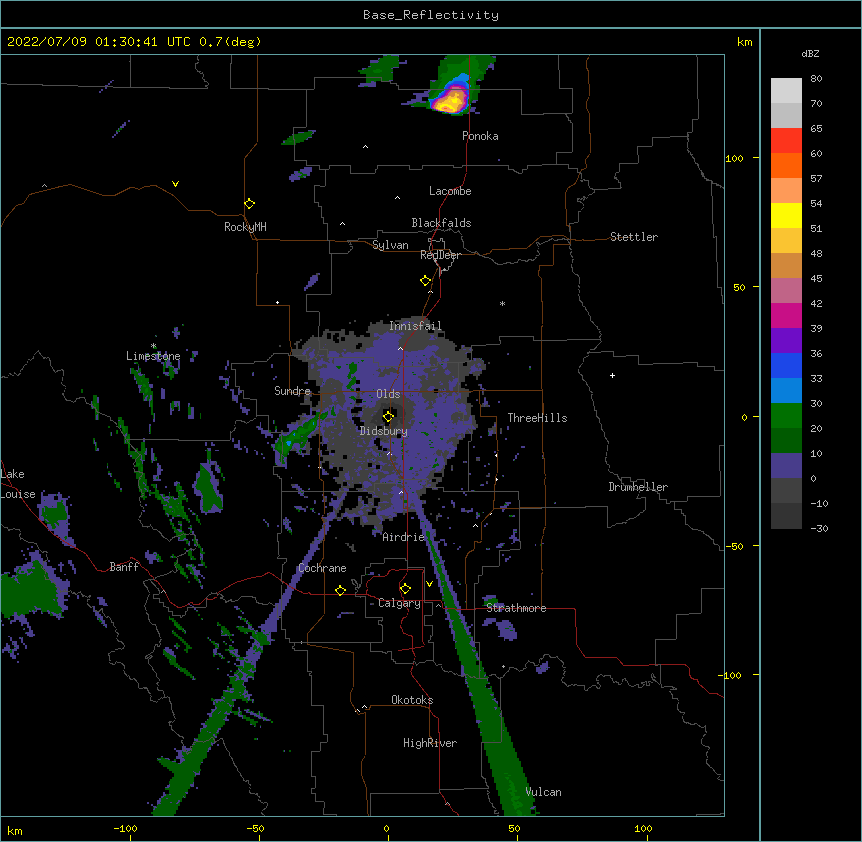This screenshot has width=862, height=842.
Task: Pick the light orange 57 dBZ legend swatch
Action: pos(786,191)
